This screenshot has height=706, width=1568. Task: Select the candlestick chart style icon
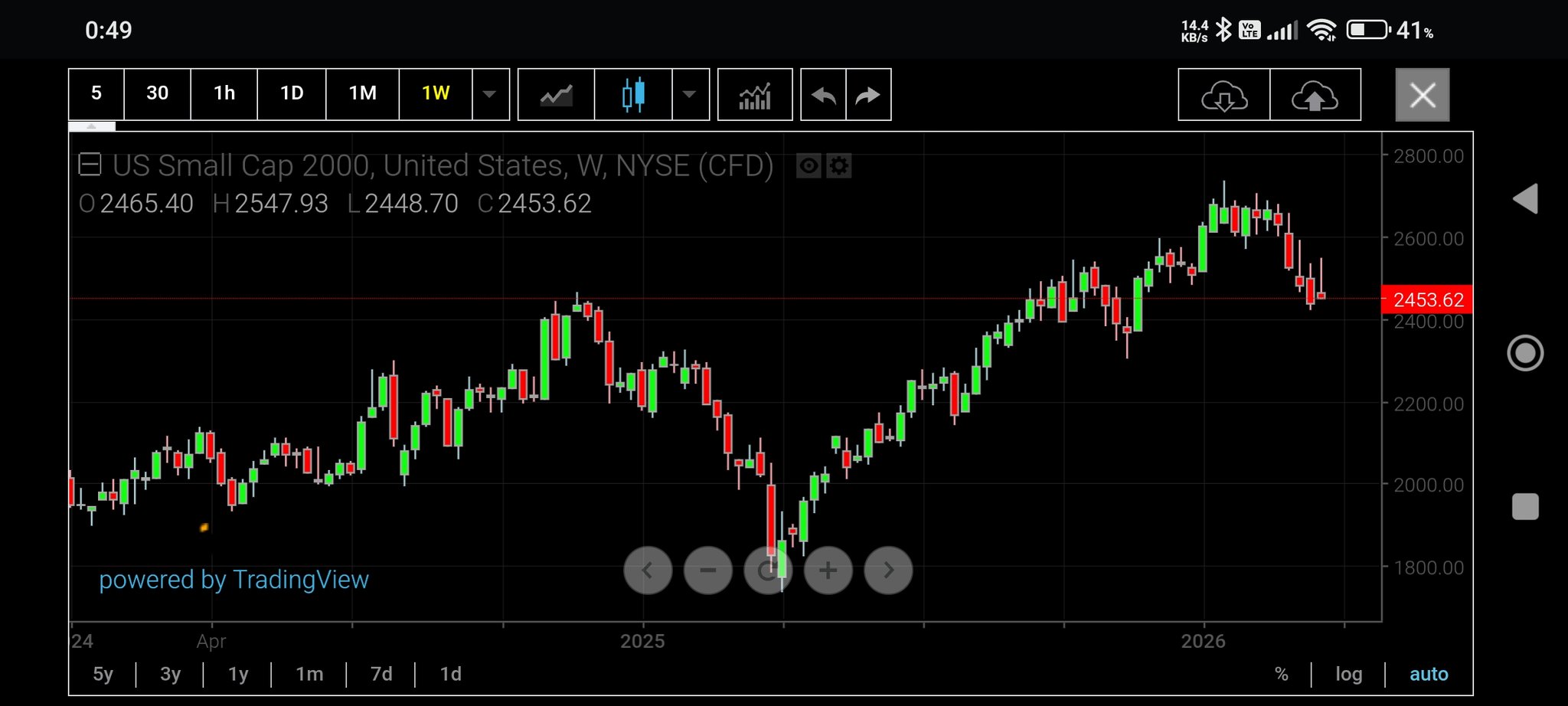click(x=634, y=95)
